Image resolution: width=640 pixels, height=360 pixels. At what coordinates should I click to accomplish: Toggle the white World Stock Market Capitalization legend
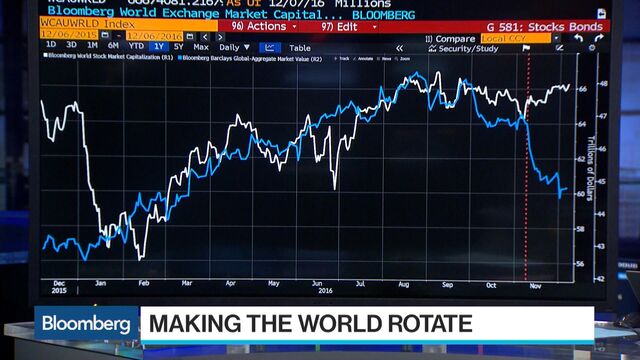click(108, 56)
